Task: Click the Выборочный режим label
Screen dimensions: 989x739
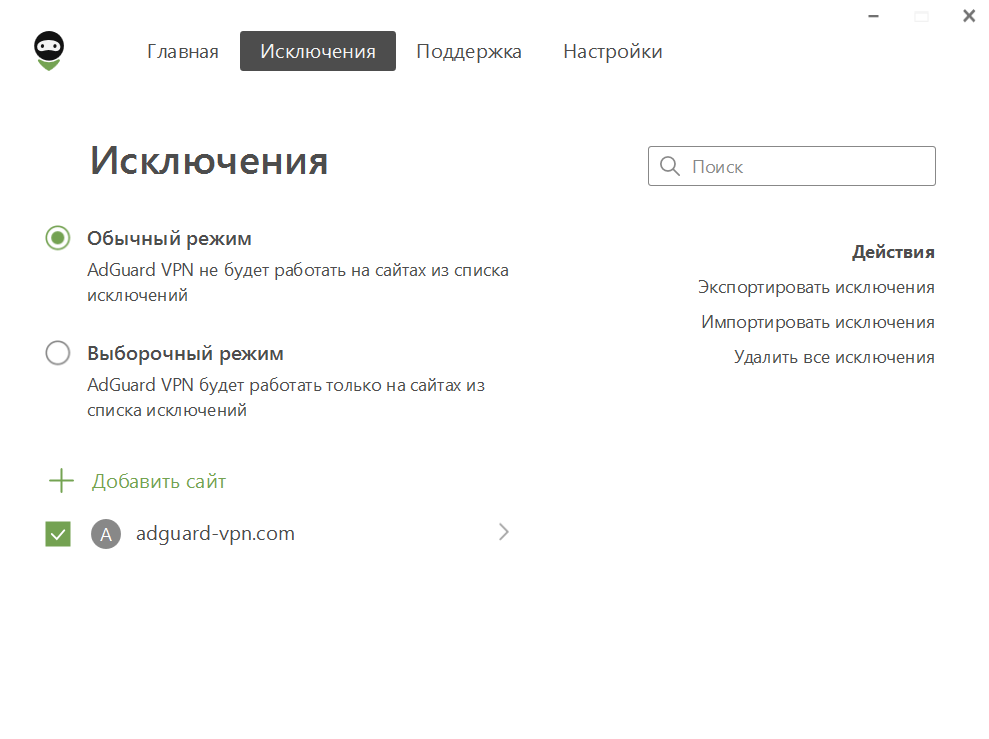Action: (185, 353)
